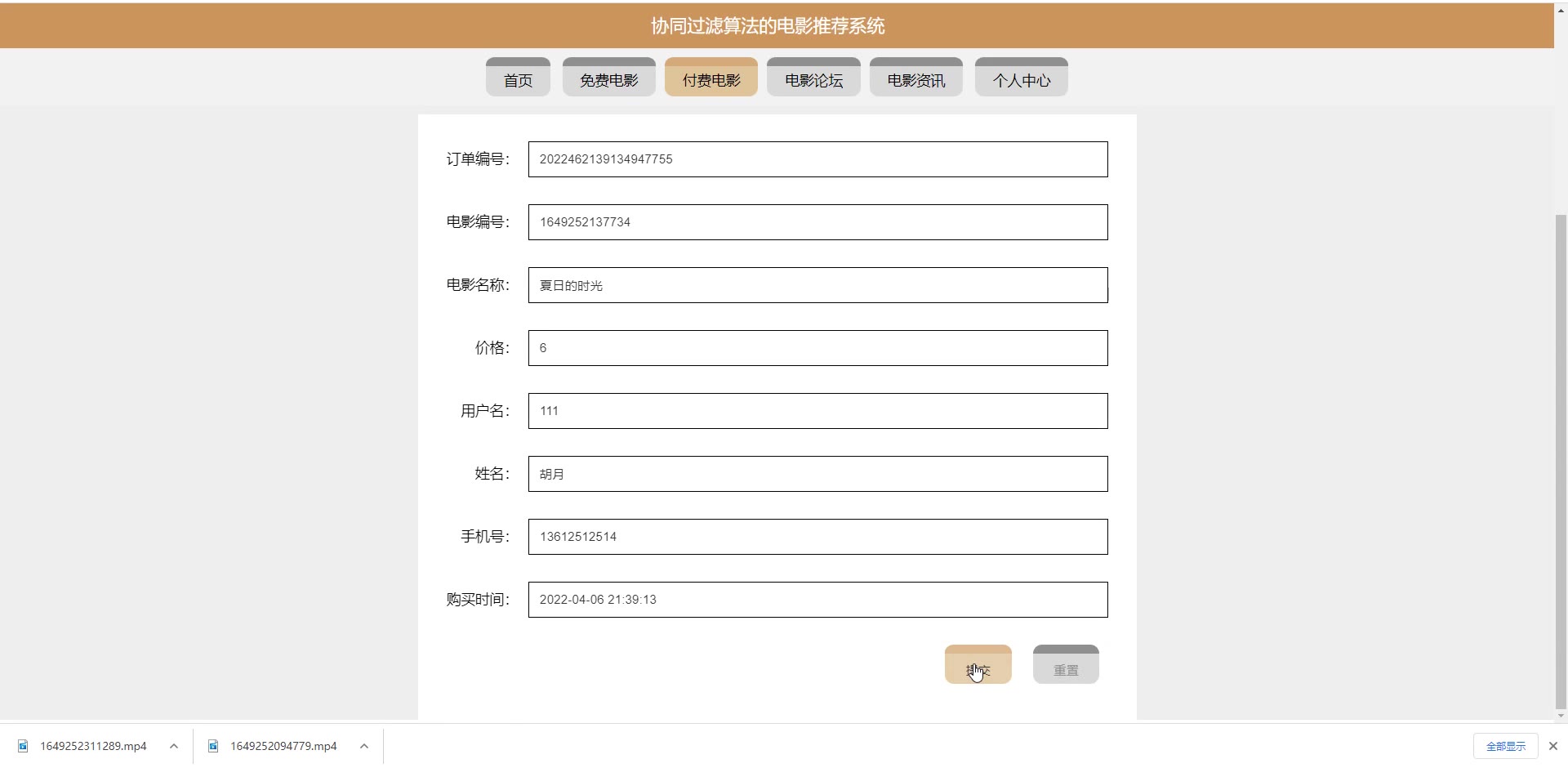Open 个人中心 tab
The height and width of the screenshot is (768, 1568).
click(x=1022, y=77)
